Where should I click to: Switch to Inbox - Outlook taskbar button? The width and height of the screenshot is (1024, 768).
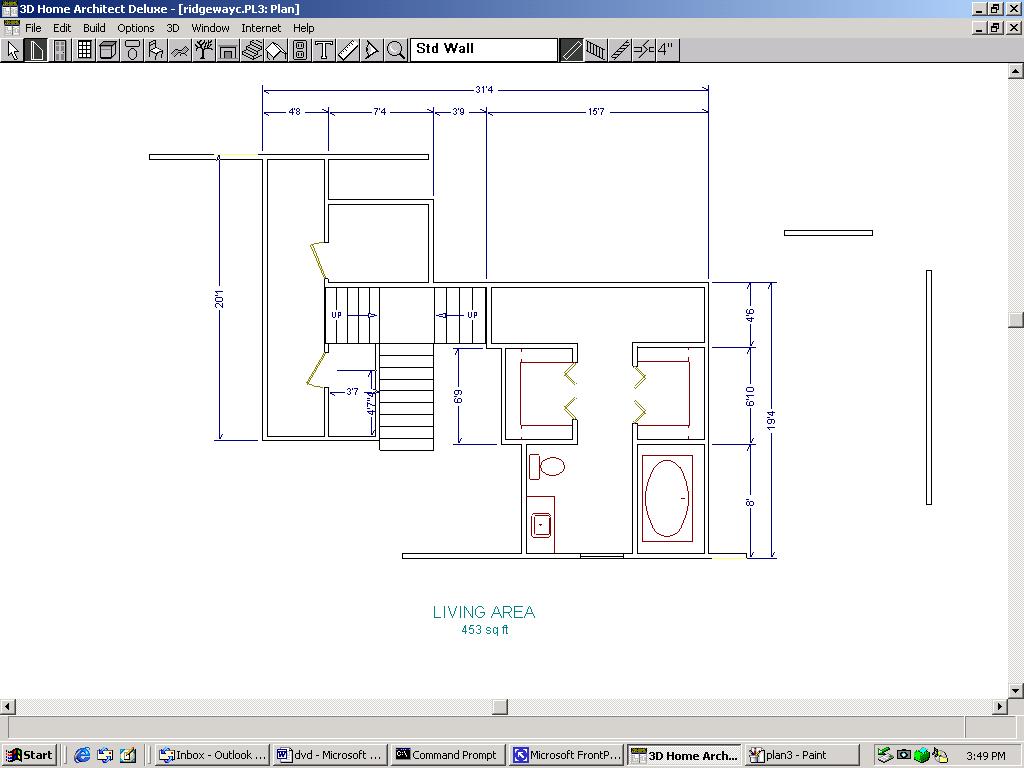click(214, 756)
